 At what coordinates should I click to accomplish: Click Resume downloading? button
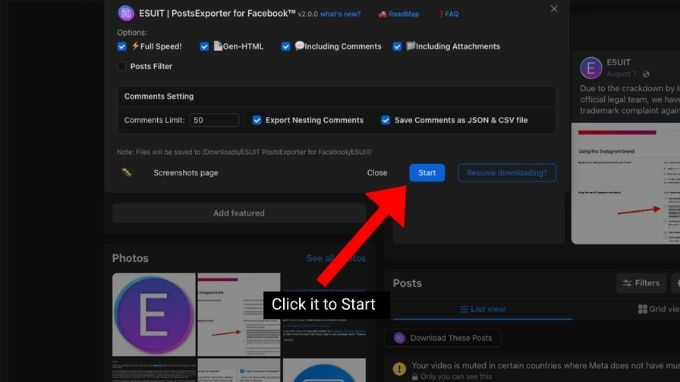507,173
